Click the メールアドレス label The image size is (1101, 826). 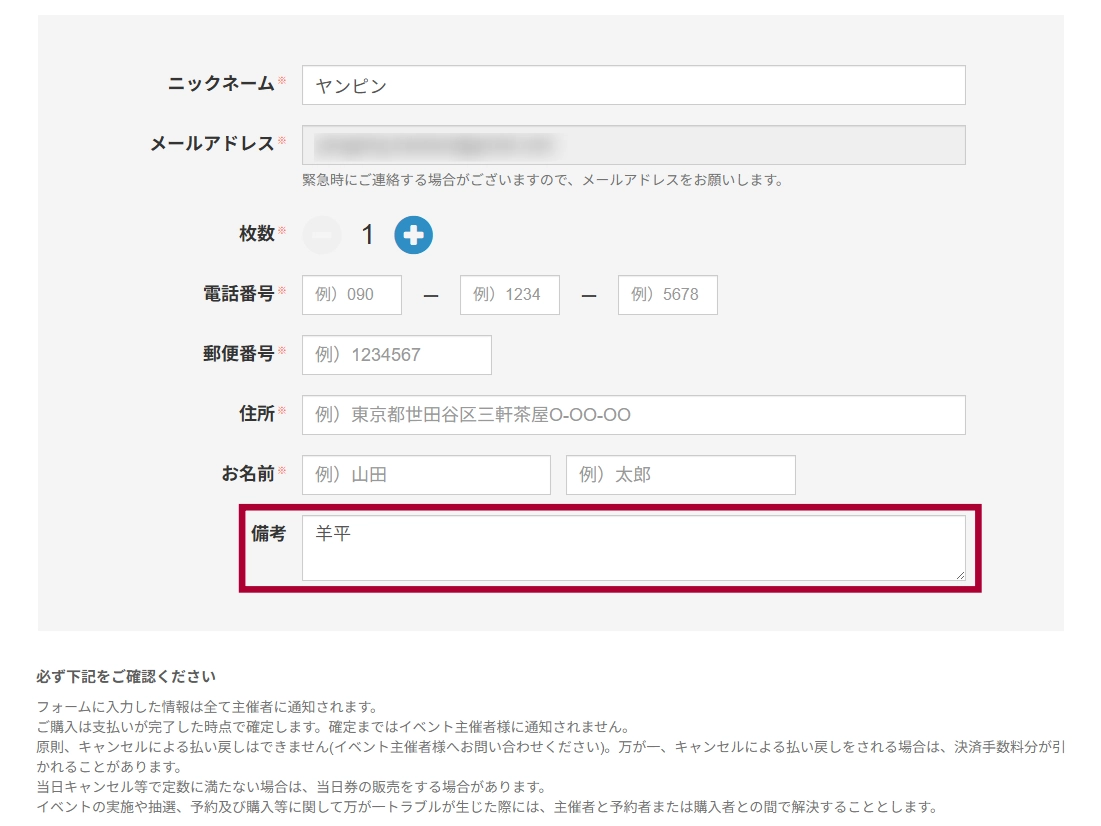(212, 144)
